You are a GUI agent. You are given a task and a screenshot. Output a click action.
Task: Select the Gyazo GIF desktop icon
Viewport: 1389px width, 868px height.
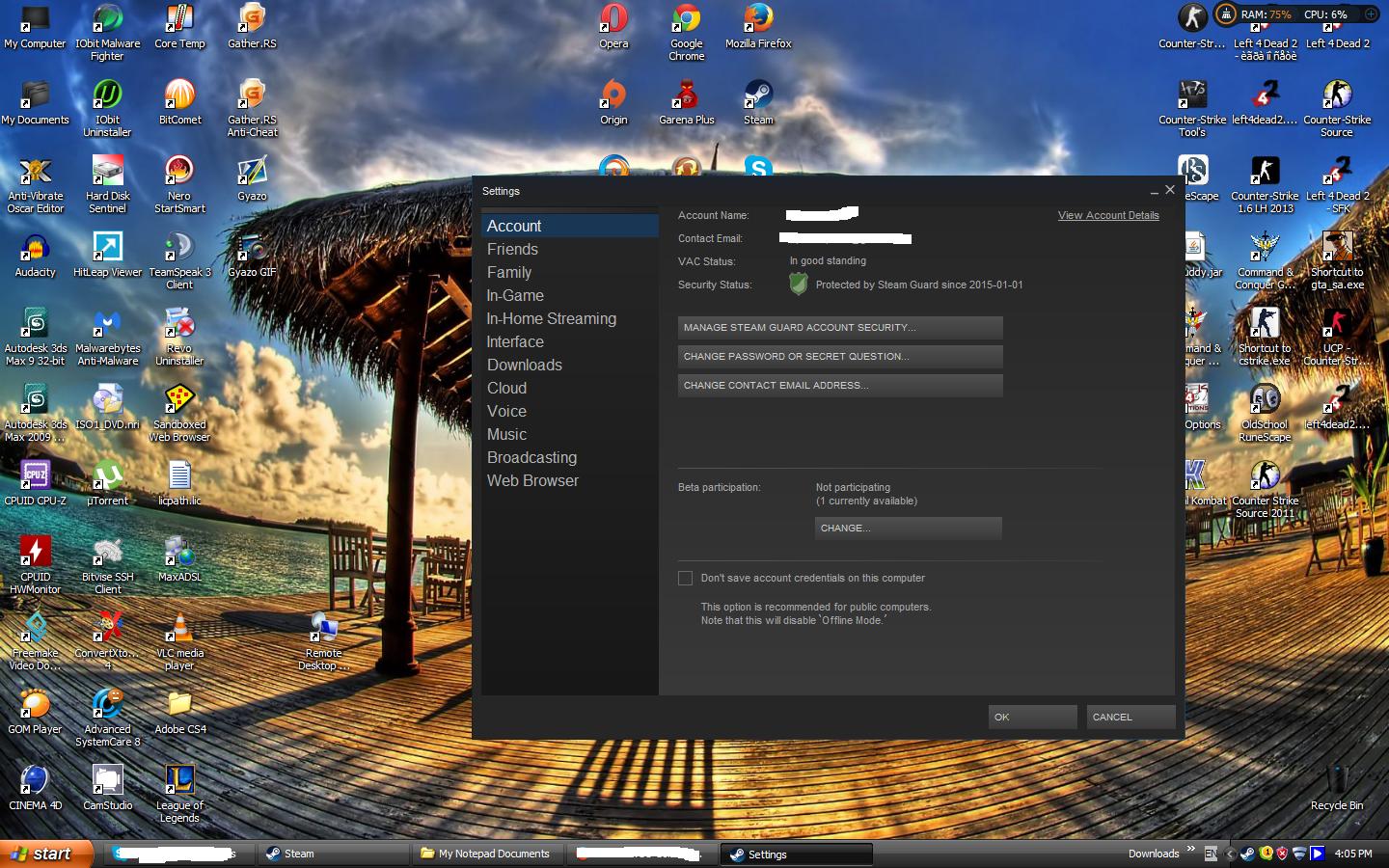tap(252, 256)
